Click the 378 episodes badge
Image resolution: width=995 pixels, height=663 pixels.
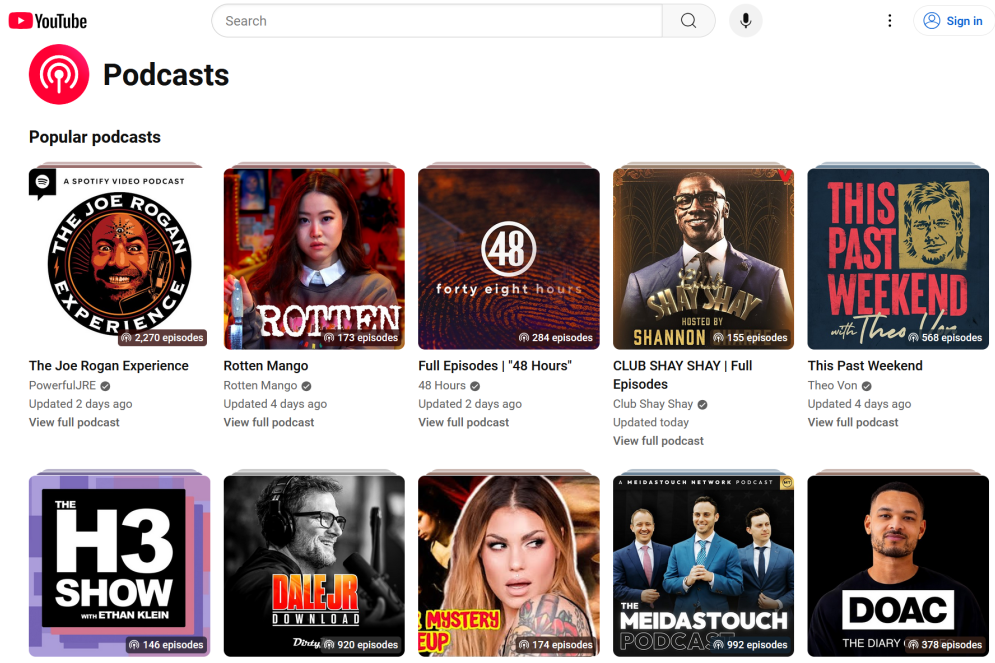pyautogui.click(x=946, y=645)
